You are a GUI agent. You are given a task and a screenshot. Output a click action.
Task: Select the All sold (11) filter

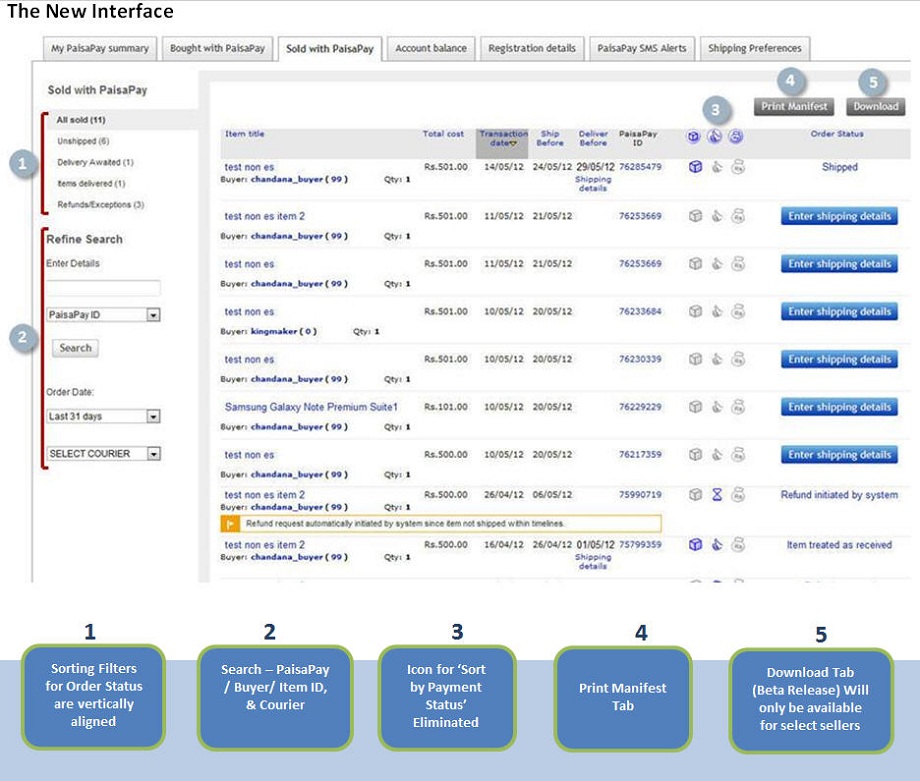click(81, 120)
